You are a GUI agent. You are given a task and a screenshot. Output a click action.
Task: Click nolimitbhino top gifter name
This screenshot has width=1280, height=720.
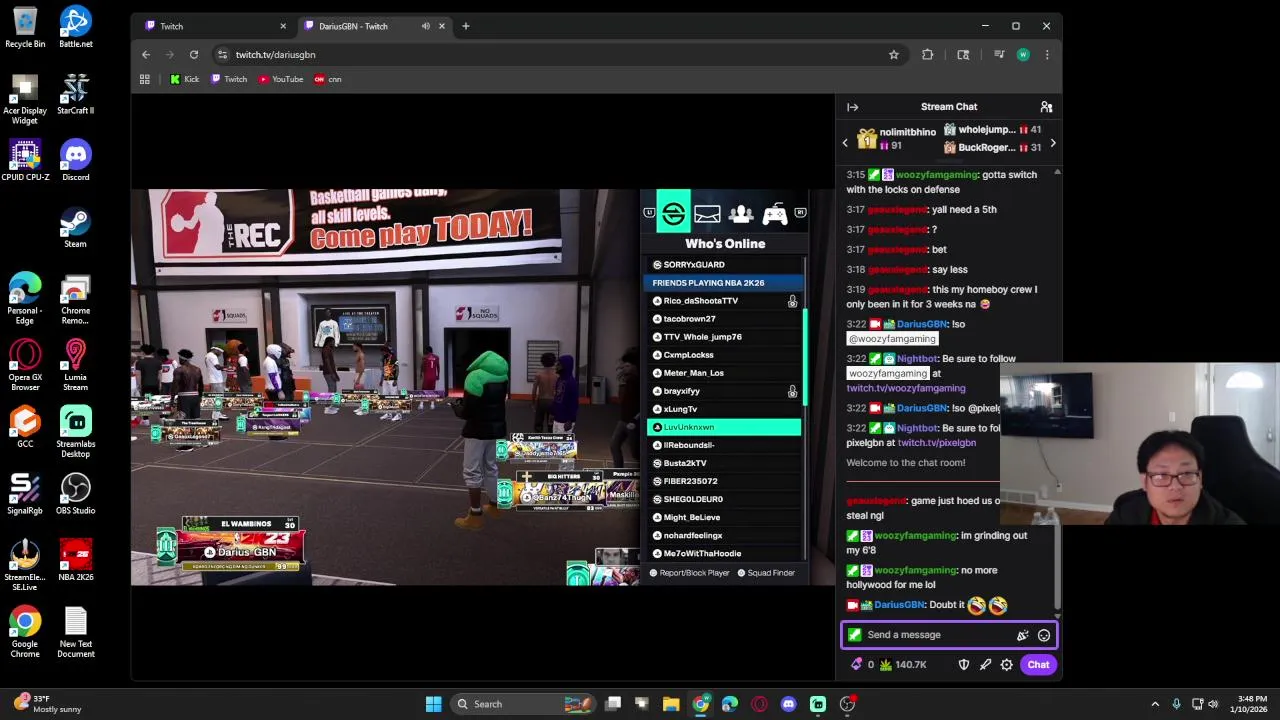click(x=908, y=132)
